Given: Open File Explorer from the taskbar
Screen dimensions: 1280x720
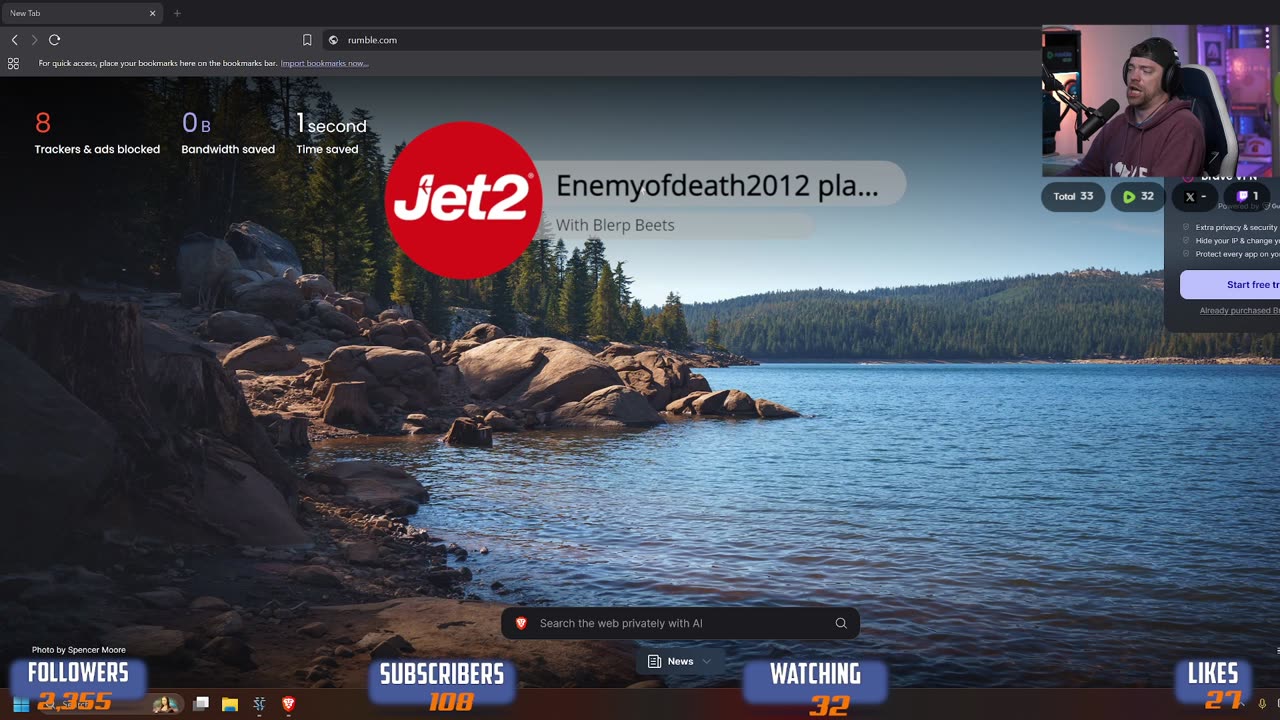Looking at the screenshot, I should tap(229, 704).
